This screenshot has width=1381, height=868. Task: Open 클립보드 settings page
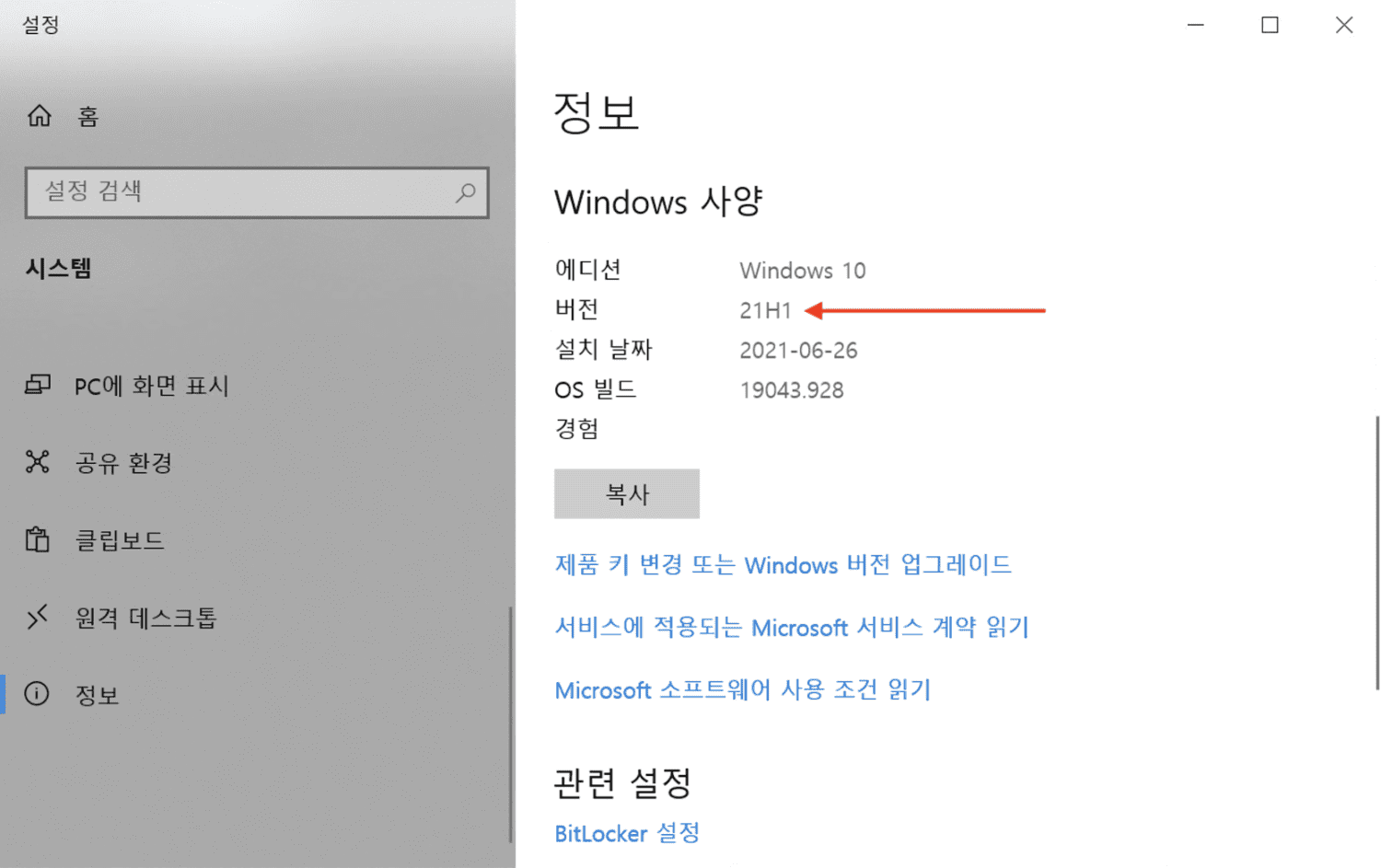tap(120, 540)
